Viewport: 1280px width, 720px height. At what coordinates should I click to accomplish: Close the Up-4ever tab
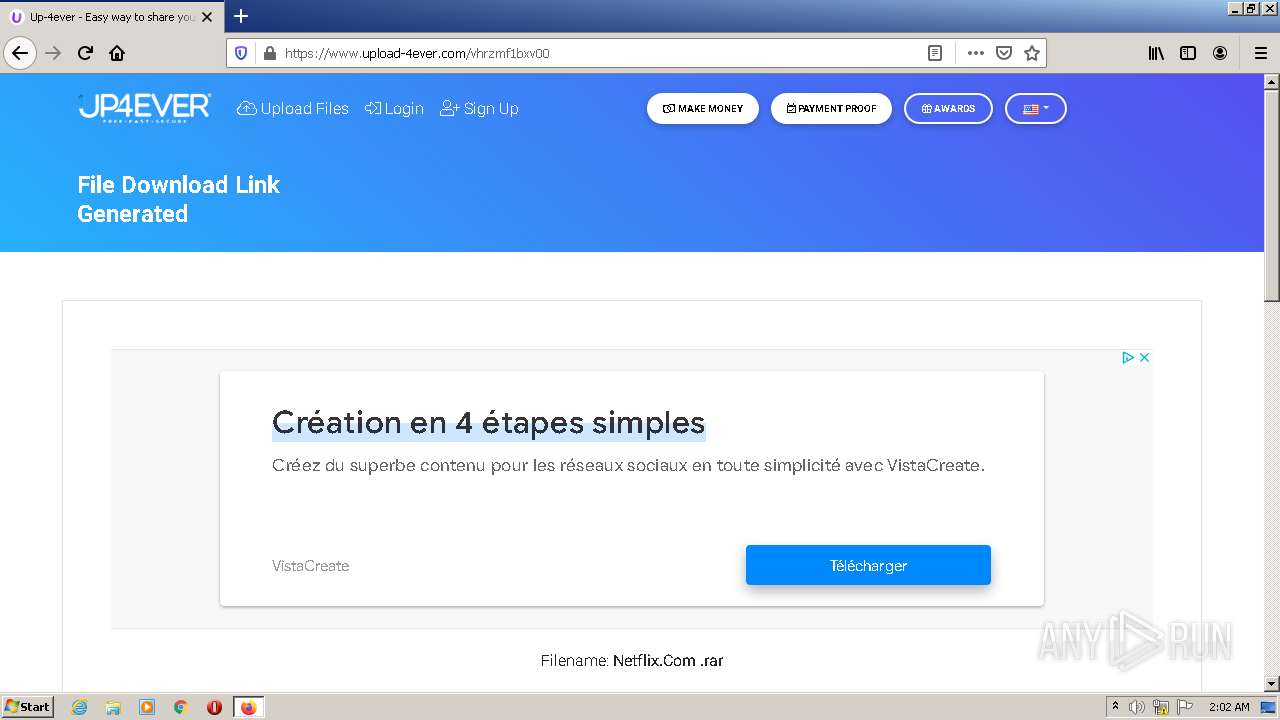tap(208, 17)
